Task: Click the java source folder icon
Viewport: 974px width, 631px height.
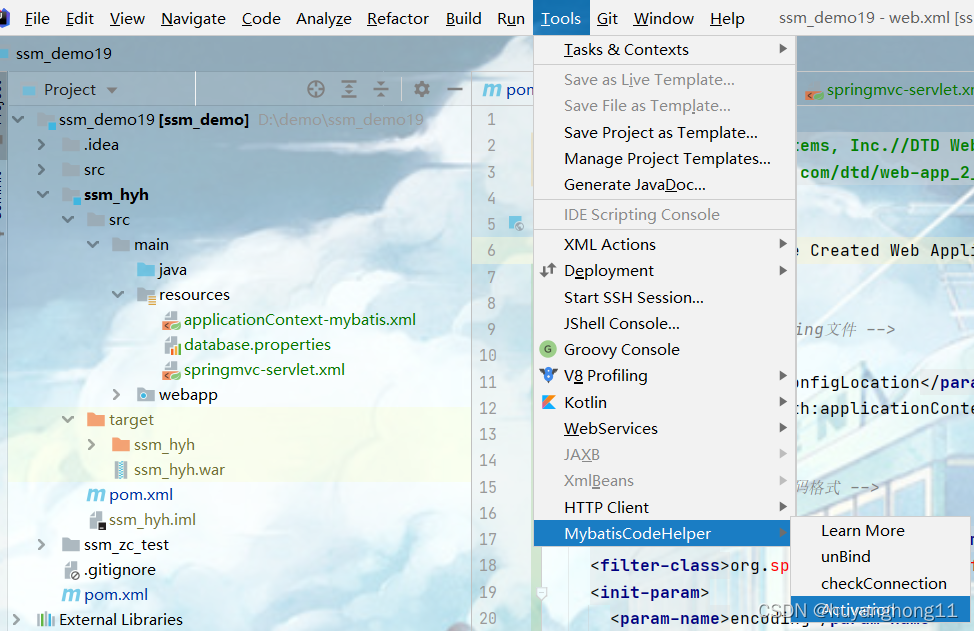Action: (146, 270)
